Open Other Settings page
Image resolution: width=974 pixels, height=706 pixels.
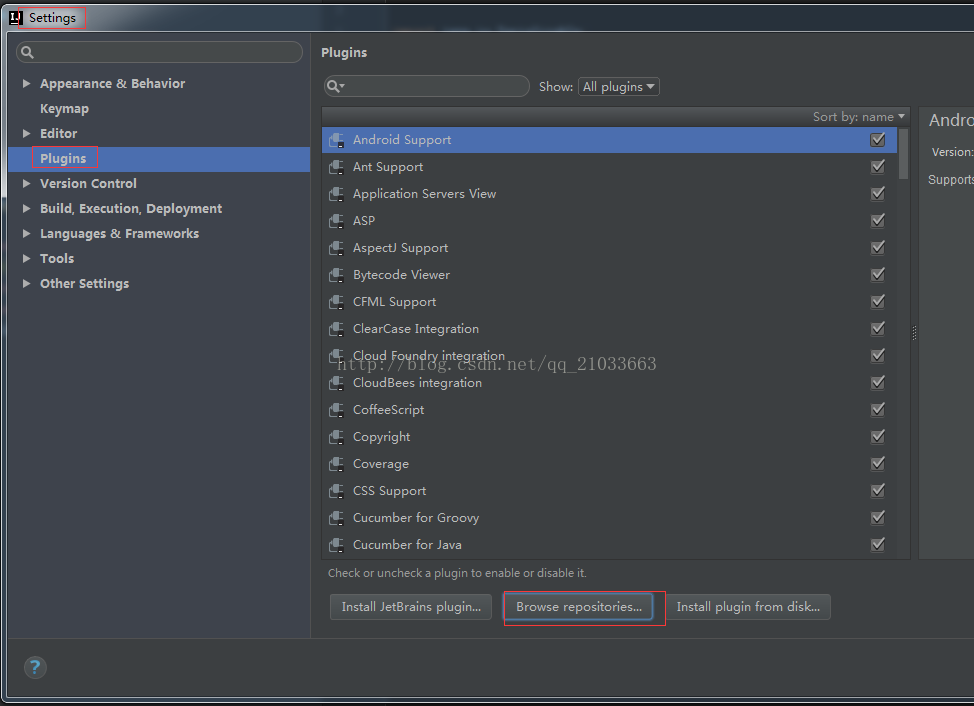[84, 283]
